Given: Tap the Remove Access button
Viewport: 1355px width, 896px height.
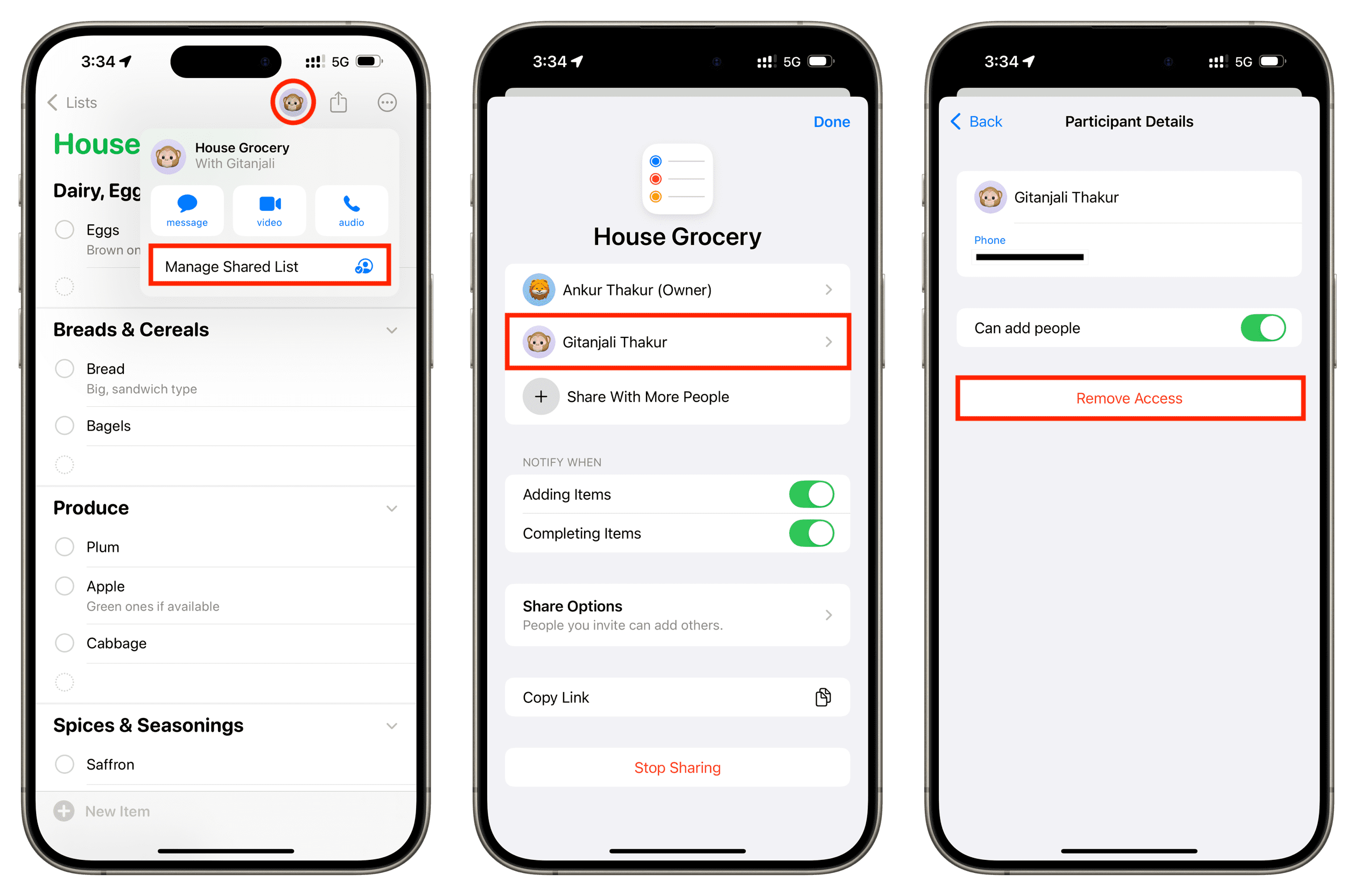Looking at the screenshot, I should [1128, 397].
